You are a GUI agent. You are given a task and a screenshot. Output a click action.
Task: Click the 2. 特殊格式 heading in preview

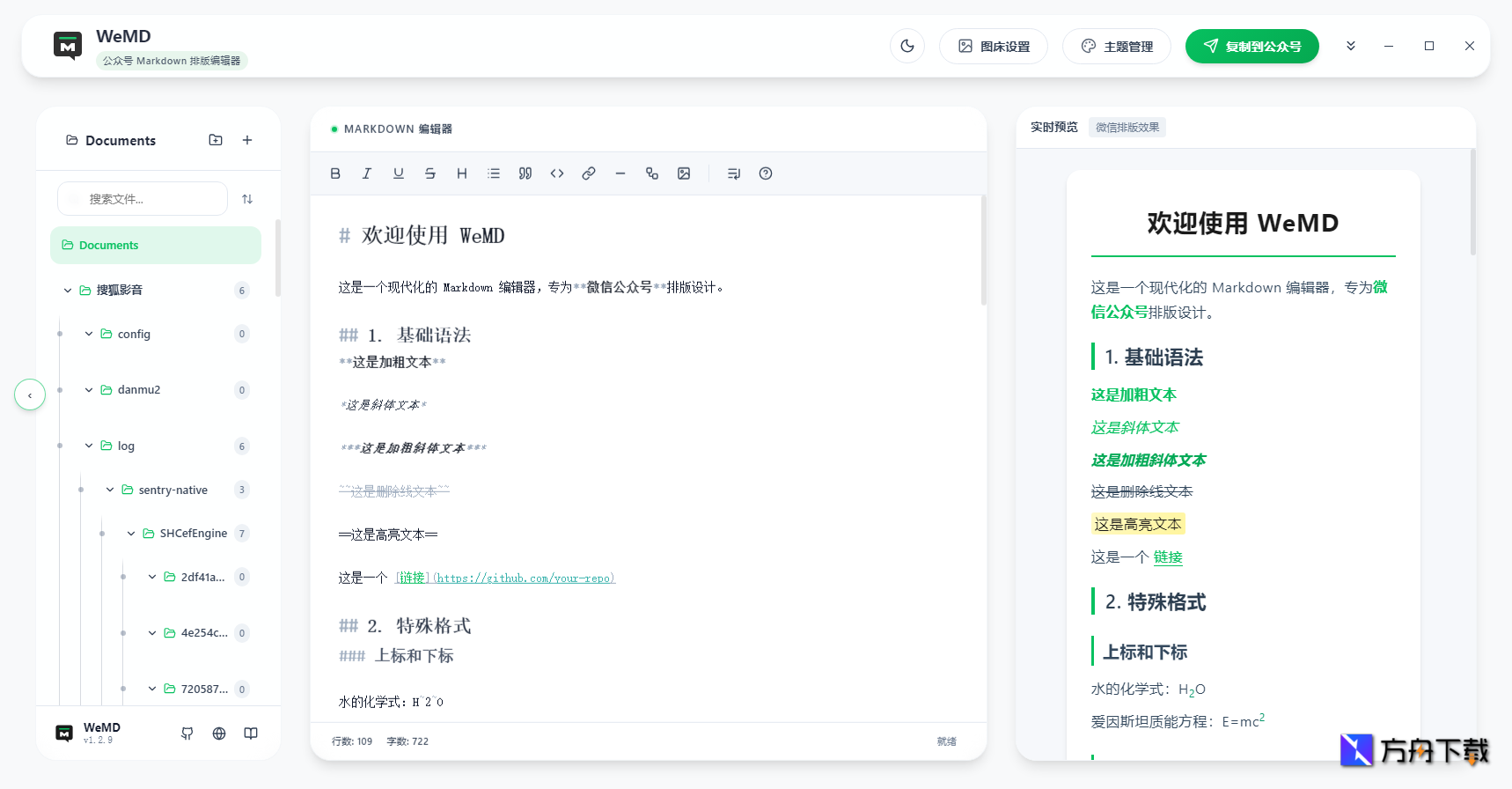pos(1156,602)
